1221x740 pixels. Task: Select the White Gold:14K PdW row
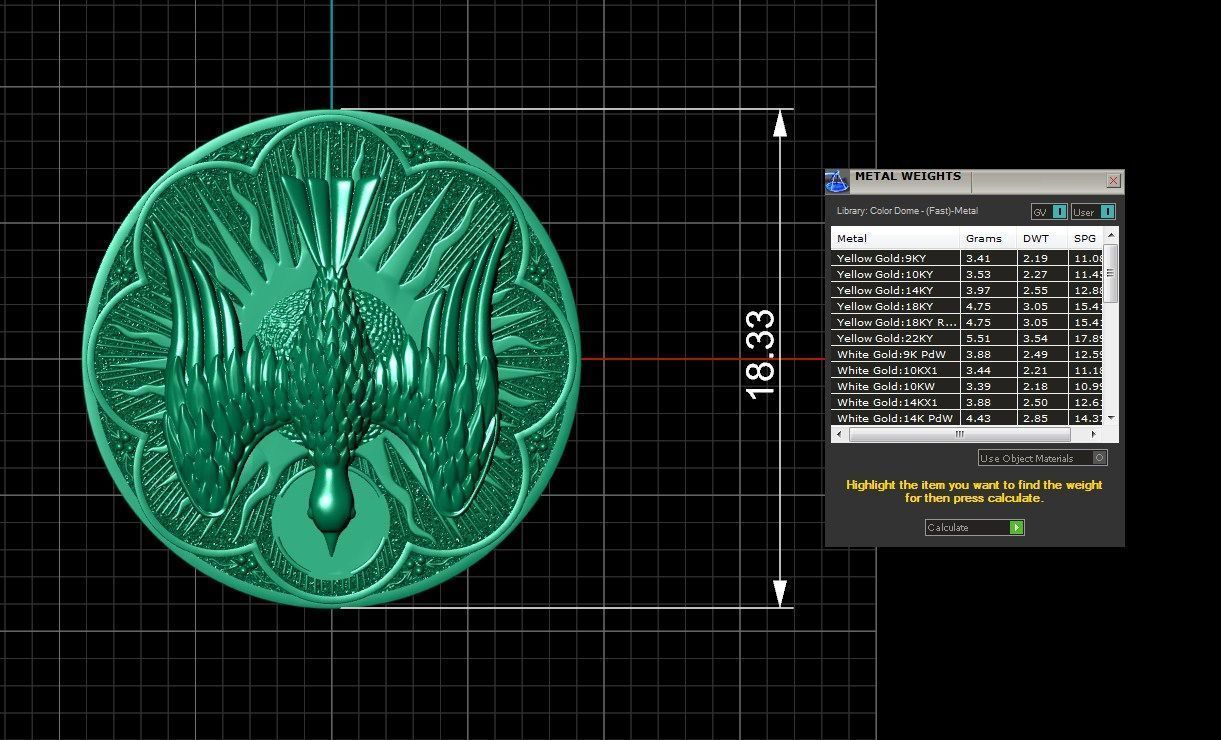[x=968, y=418]
